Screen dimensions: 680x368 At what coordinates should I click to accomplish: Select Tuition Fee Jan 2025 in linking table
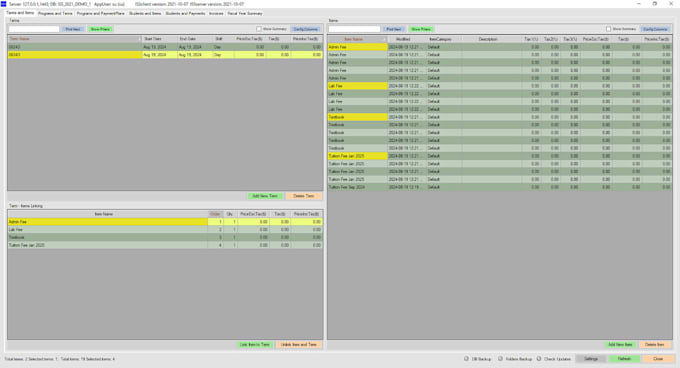point(165,245)
